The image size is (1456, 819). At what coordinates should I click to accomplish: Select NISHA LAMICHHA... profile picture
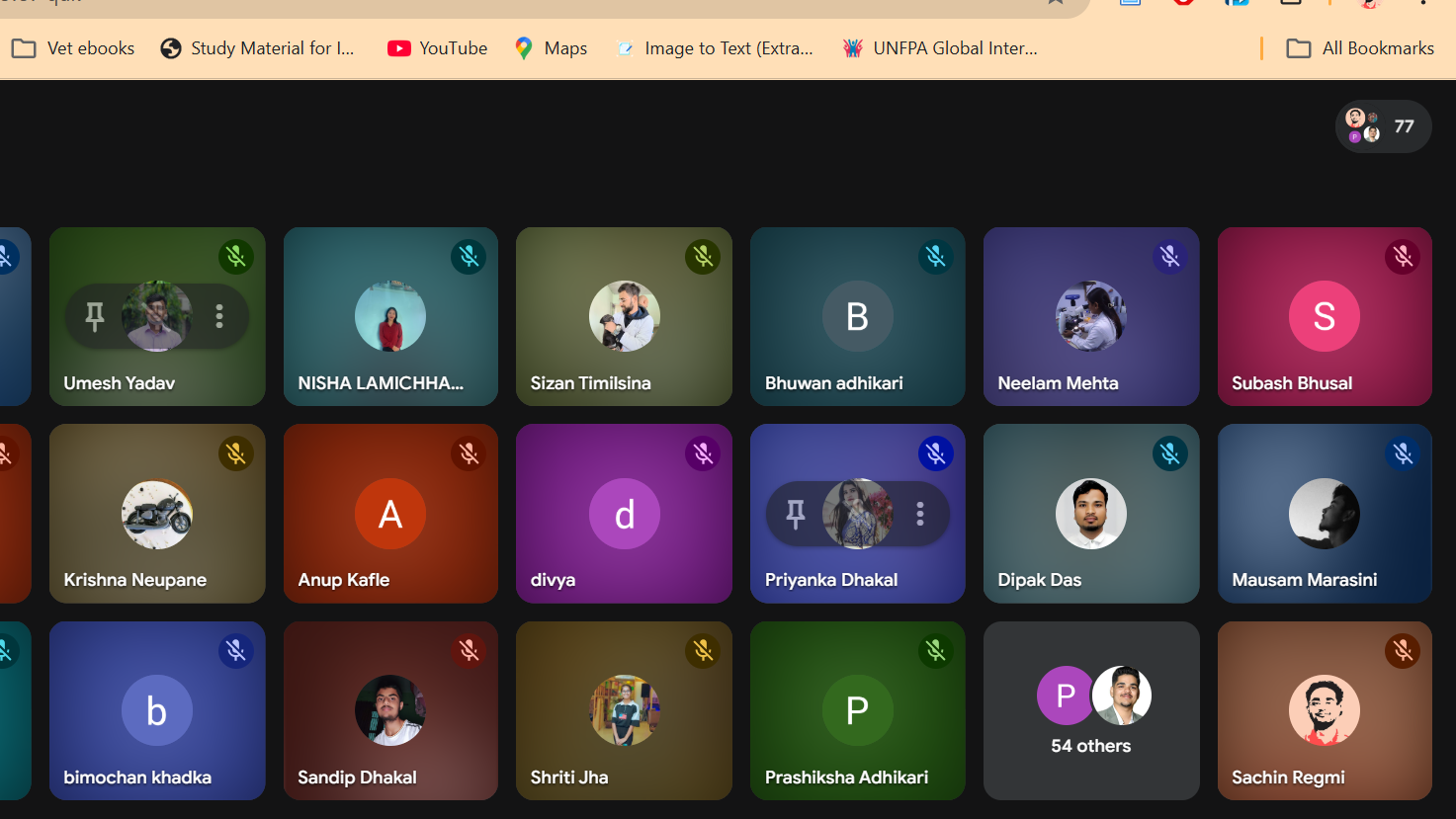point(390,316)
